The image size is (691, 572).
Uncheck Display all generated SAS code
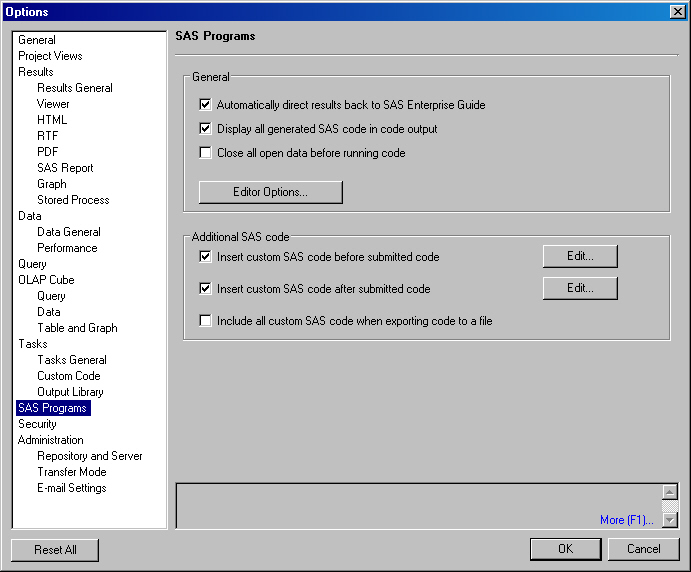coord(206,129)
